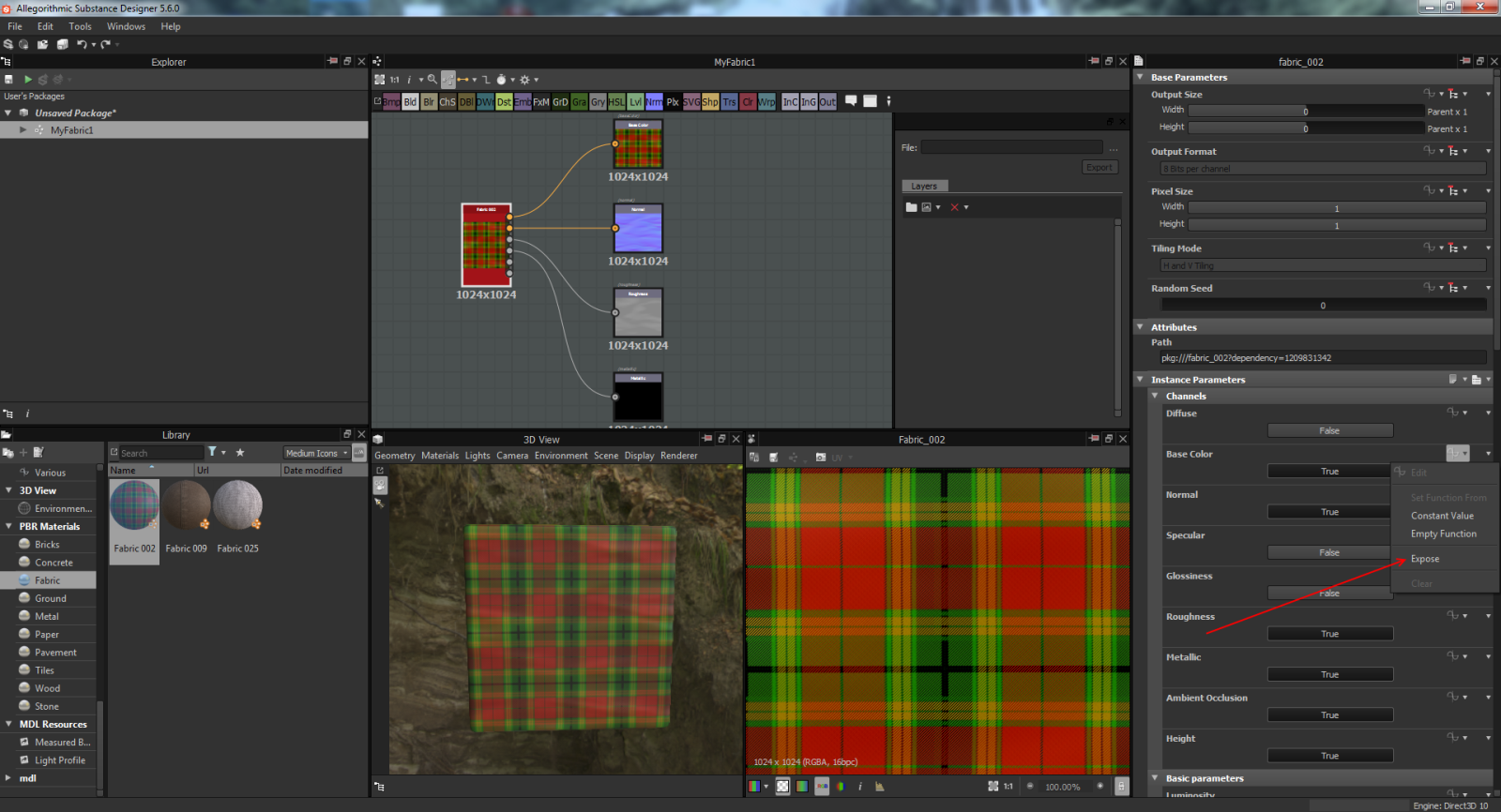Screen dimensions: 1501x812
Task: Click the gear settings icon in the graph toolbar
Action: tap(525, 80)
